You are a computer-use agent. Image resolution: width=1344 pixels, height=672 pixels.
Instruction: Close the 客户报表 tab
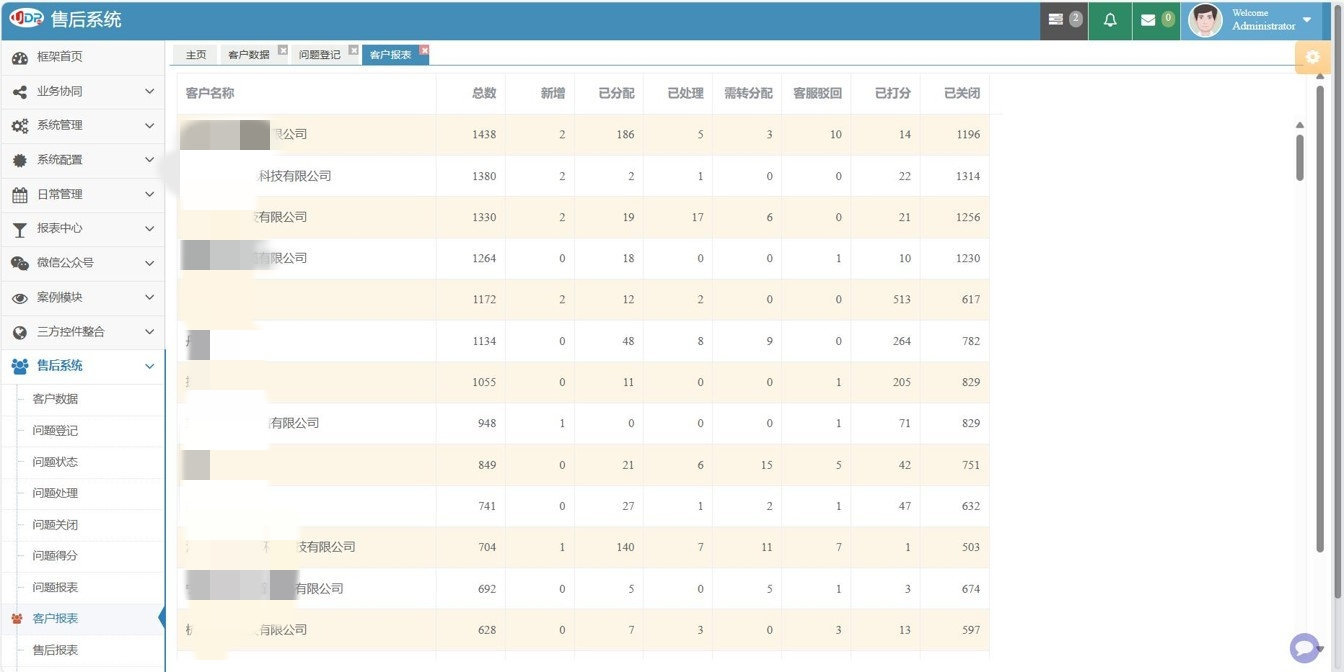click(424, 50)
